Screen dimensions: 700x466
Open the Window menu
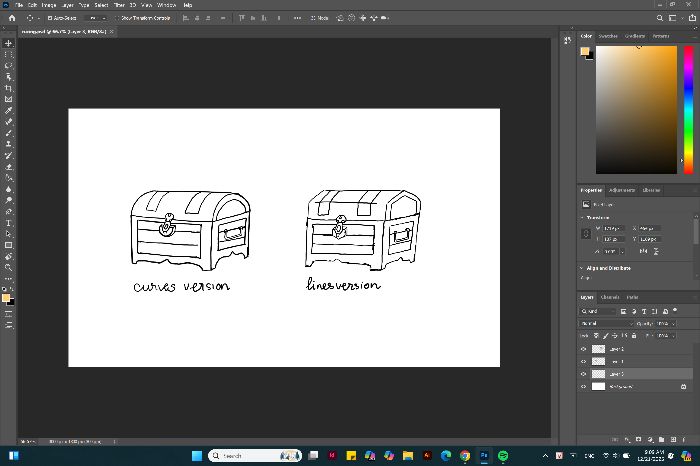point(167,5)
